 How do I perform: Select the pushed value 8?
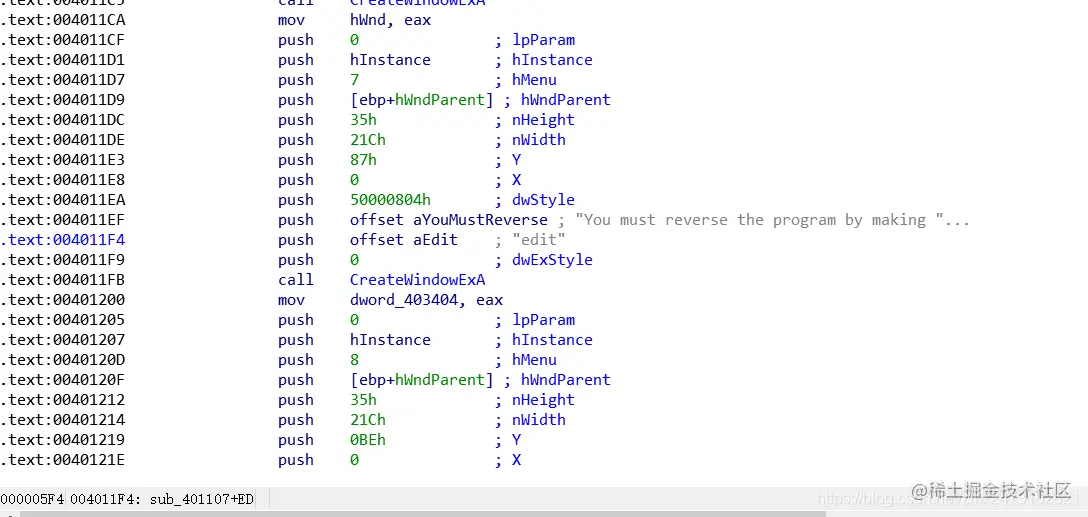355,360
